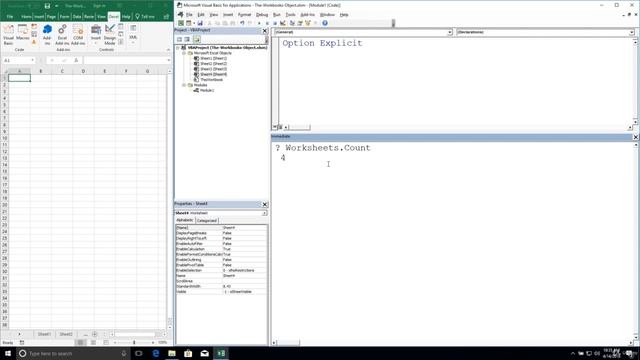Open Excel Add-ins manager
Viewport: 640px width, 360px height.
(62, 35)
